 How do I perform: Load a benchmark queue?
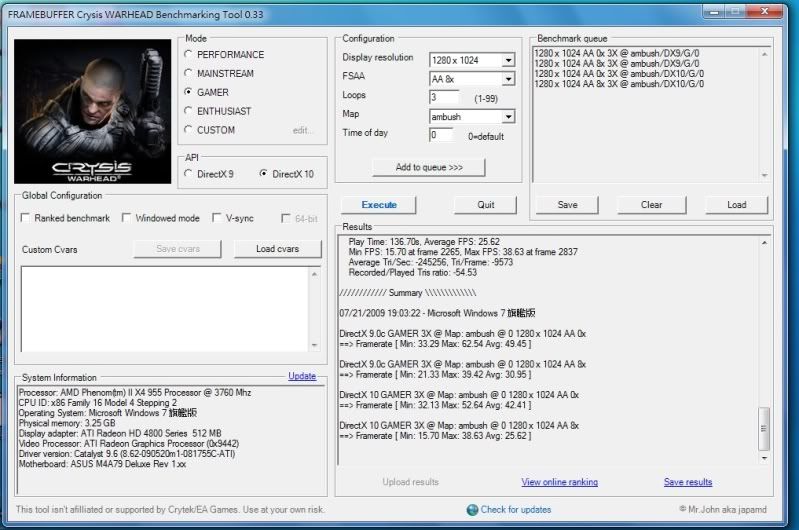pos(736,205)
